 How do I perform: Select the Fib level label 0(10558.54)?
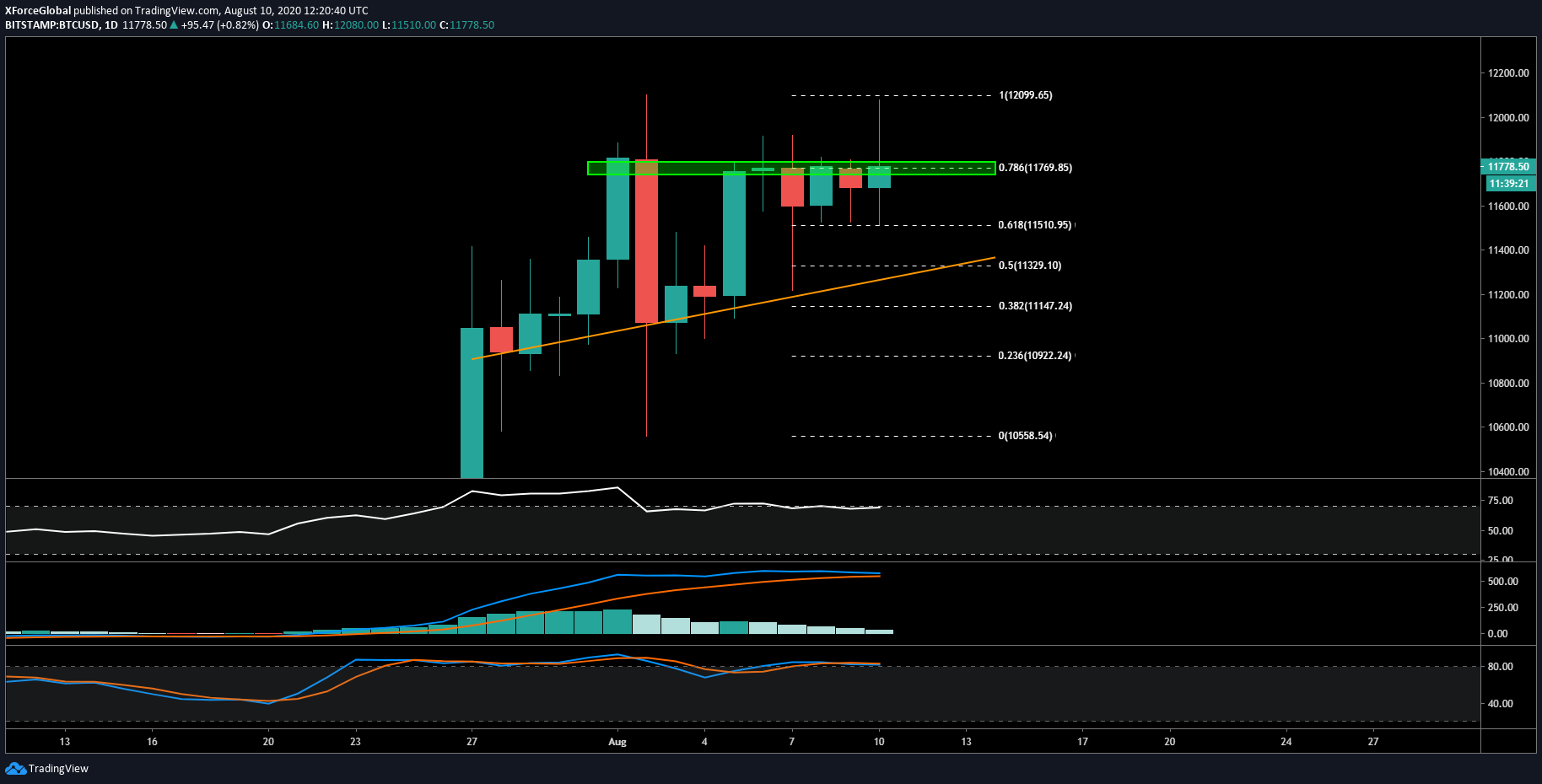[x=1025, y=436]
